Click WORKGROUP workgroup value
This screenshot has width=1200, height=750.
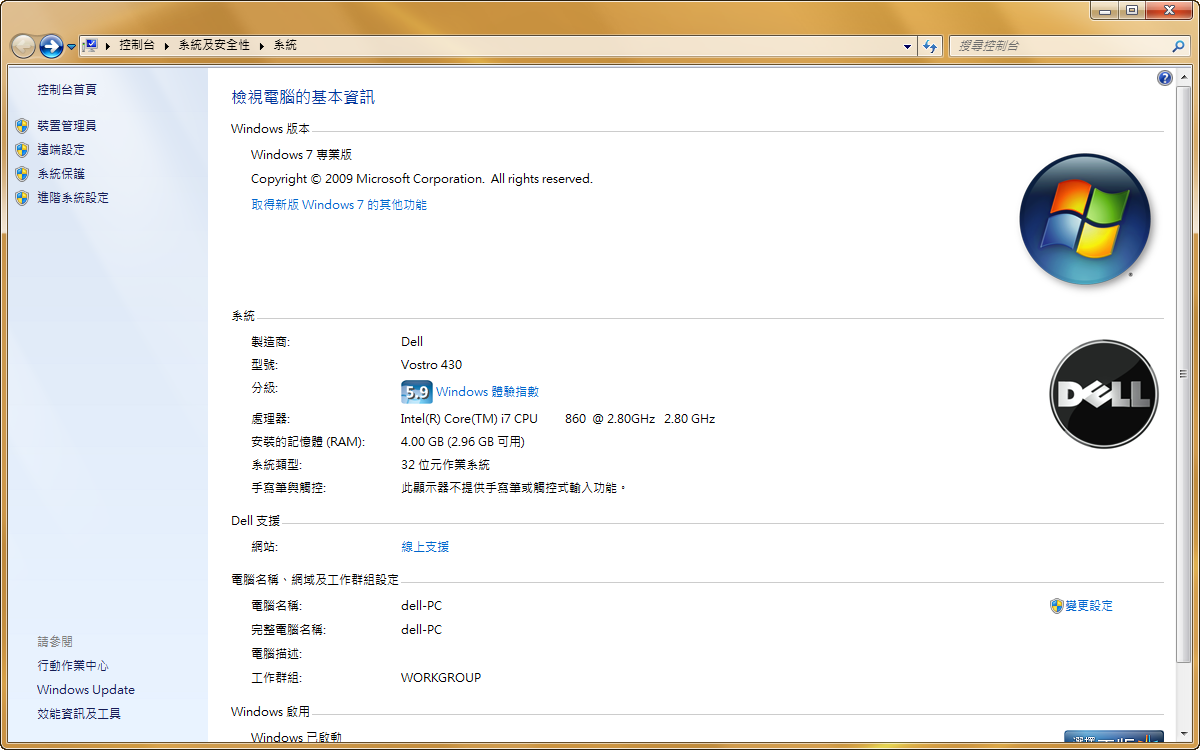pyautogui.click(x=441, y=678)
